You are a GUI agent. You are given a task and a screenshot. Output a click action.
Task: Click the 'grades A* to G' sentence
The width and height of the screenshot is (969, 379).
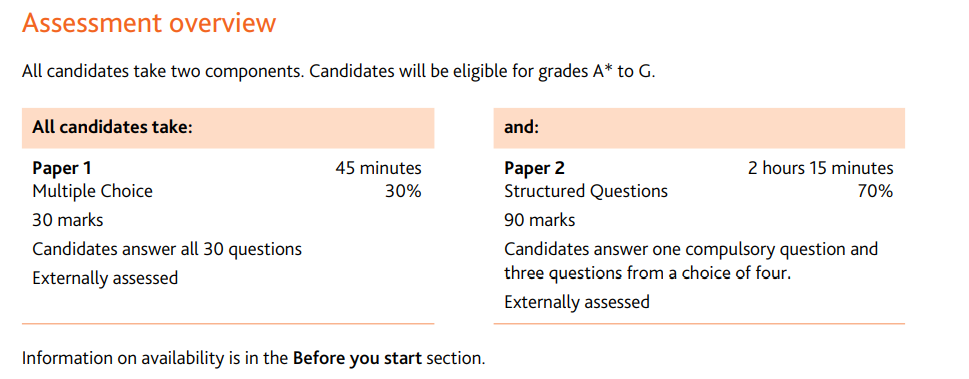click(x=338, y=72)
